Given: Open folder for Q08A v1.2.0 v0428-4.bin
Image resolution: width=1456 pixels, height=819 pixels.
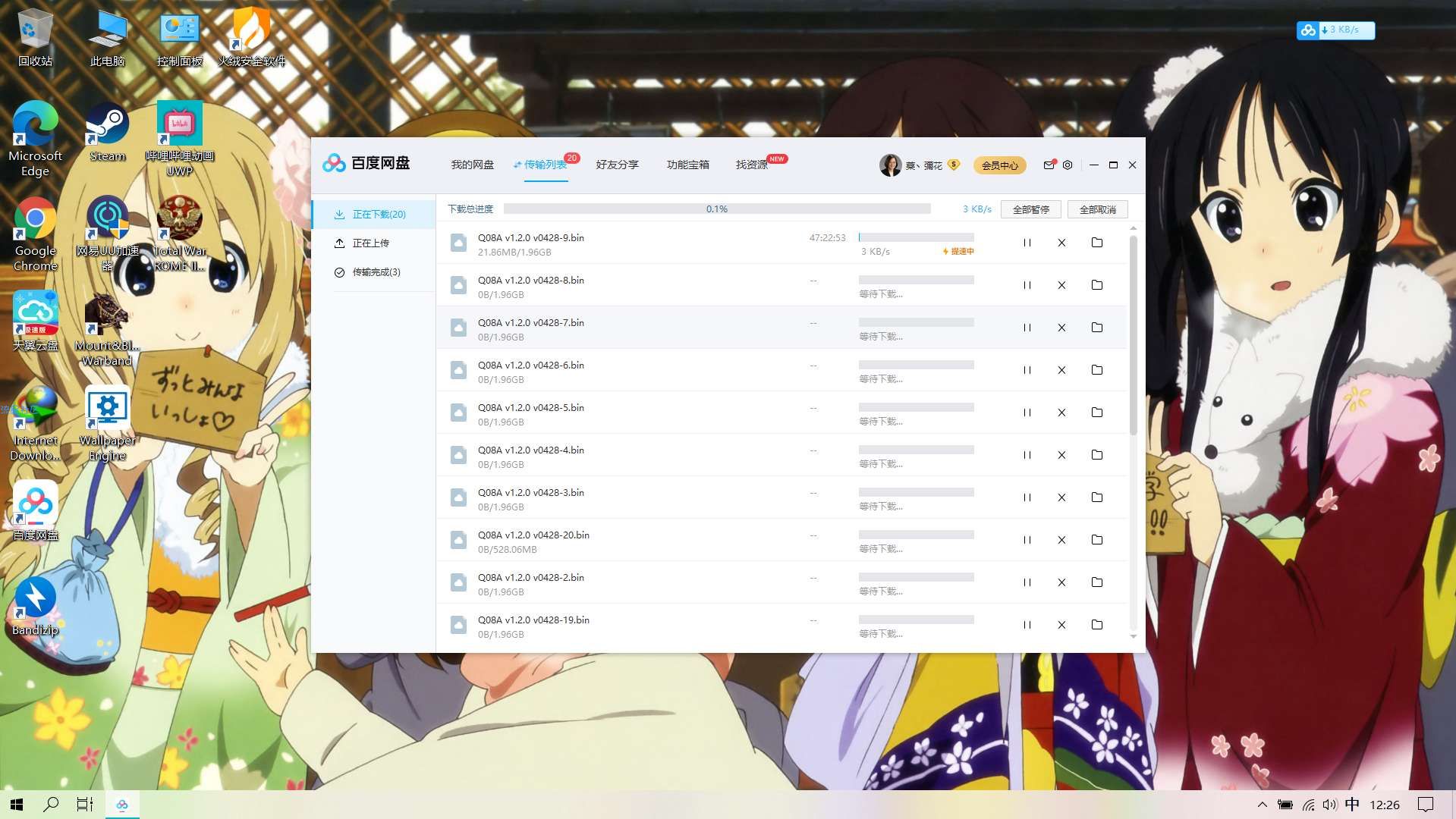Looking at the screenshot, I should click(1096, 455).
